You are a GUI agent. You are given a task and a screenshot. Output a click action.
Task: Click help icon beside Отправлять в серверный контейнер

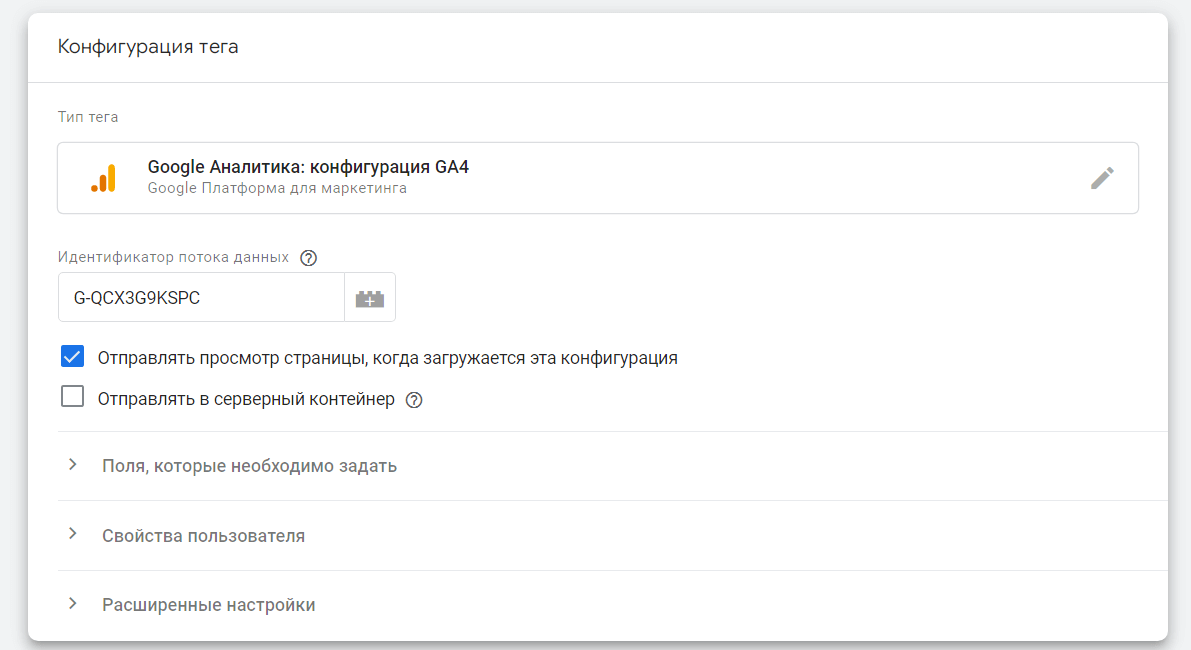click(414, 400)
